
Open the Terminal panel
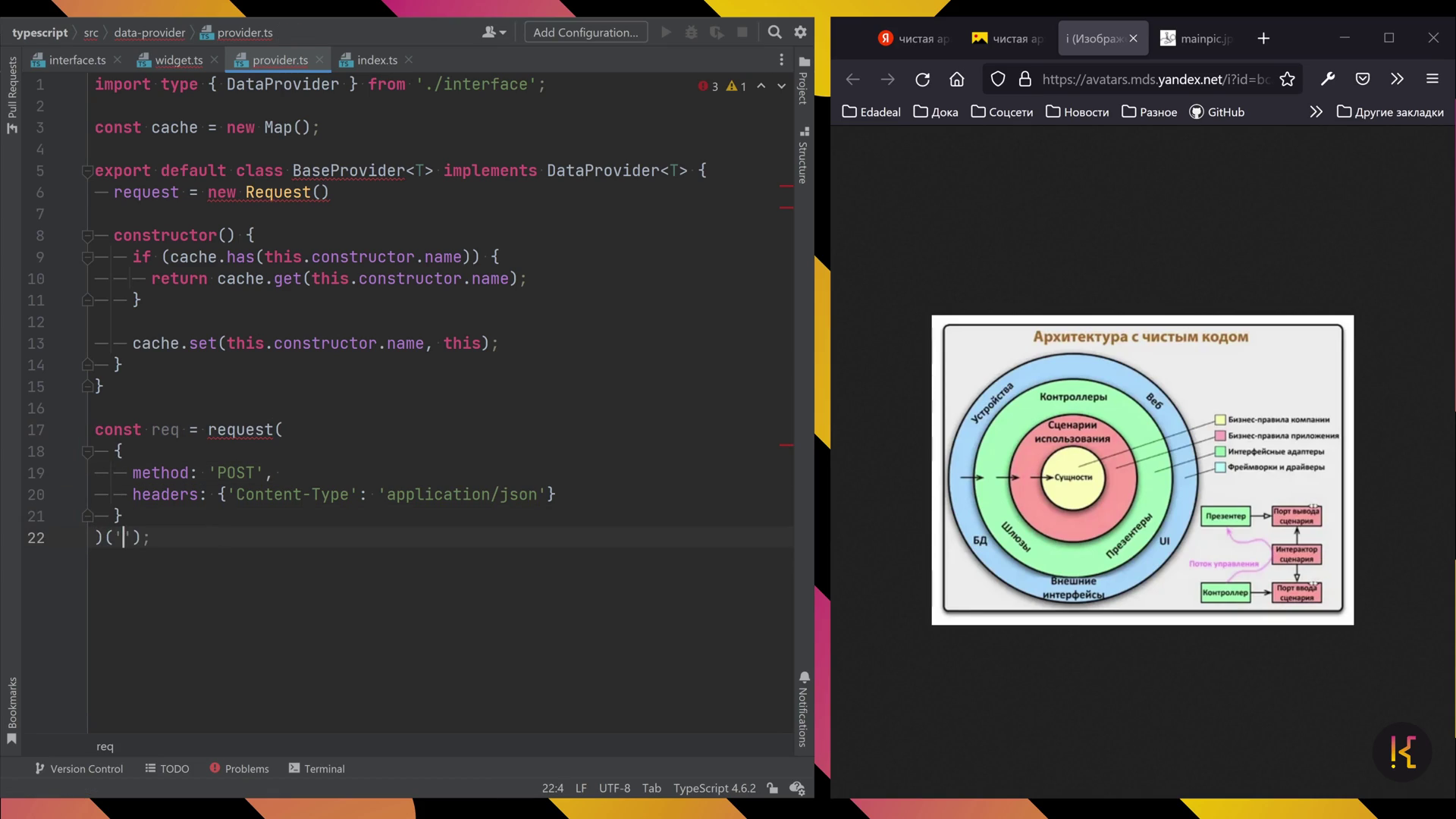(x=316, y=768)
